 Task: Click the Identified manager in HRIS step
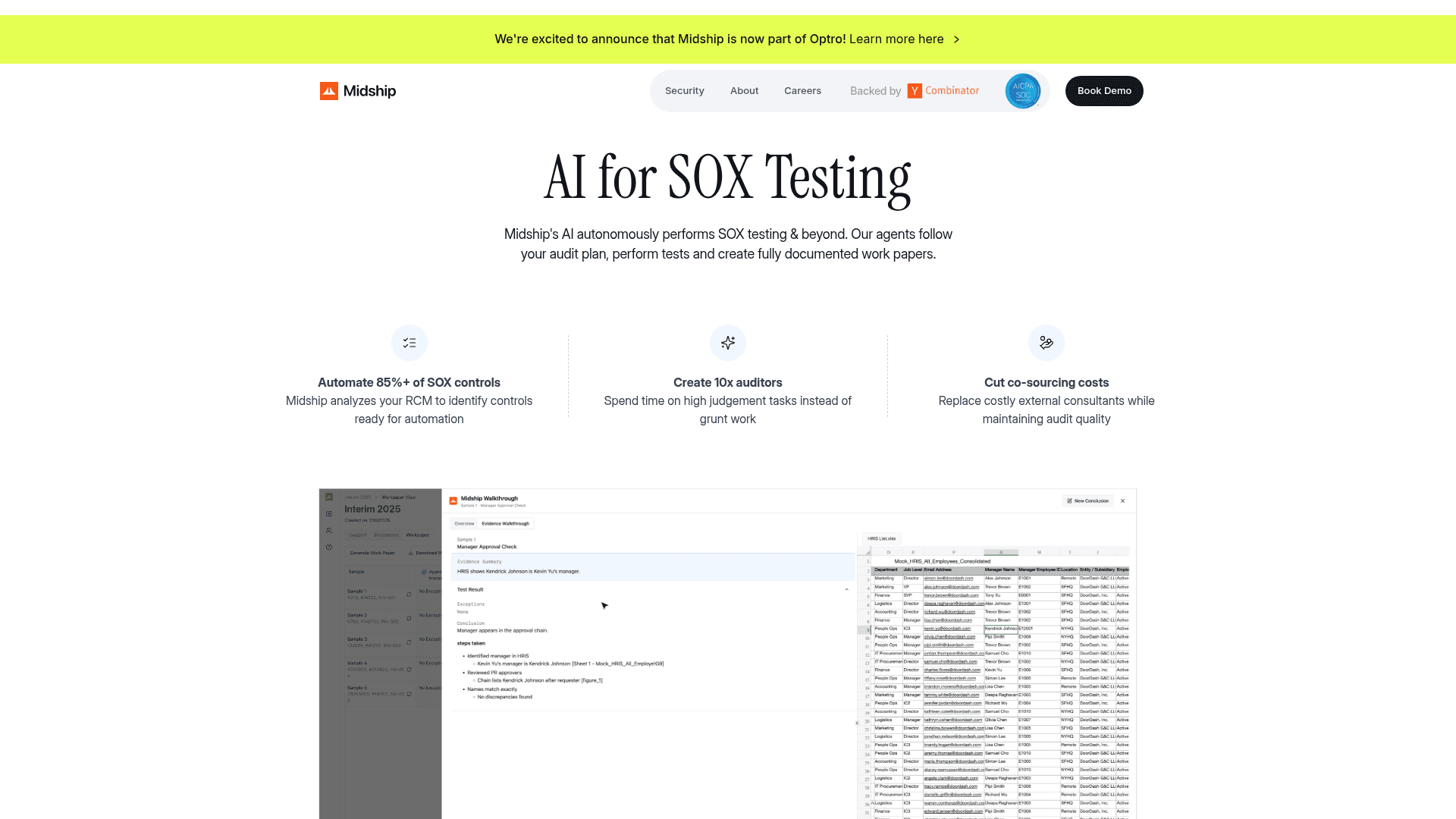point(498,656)
